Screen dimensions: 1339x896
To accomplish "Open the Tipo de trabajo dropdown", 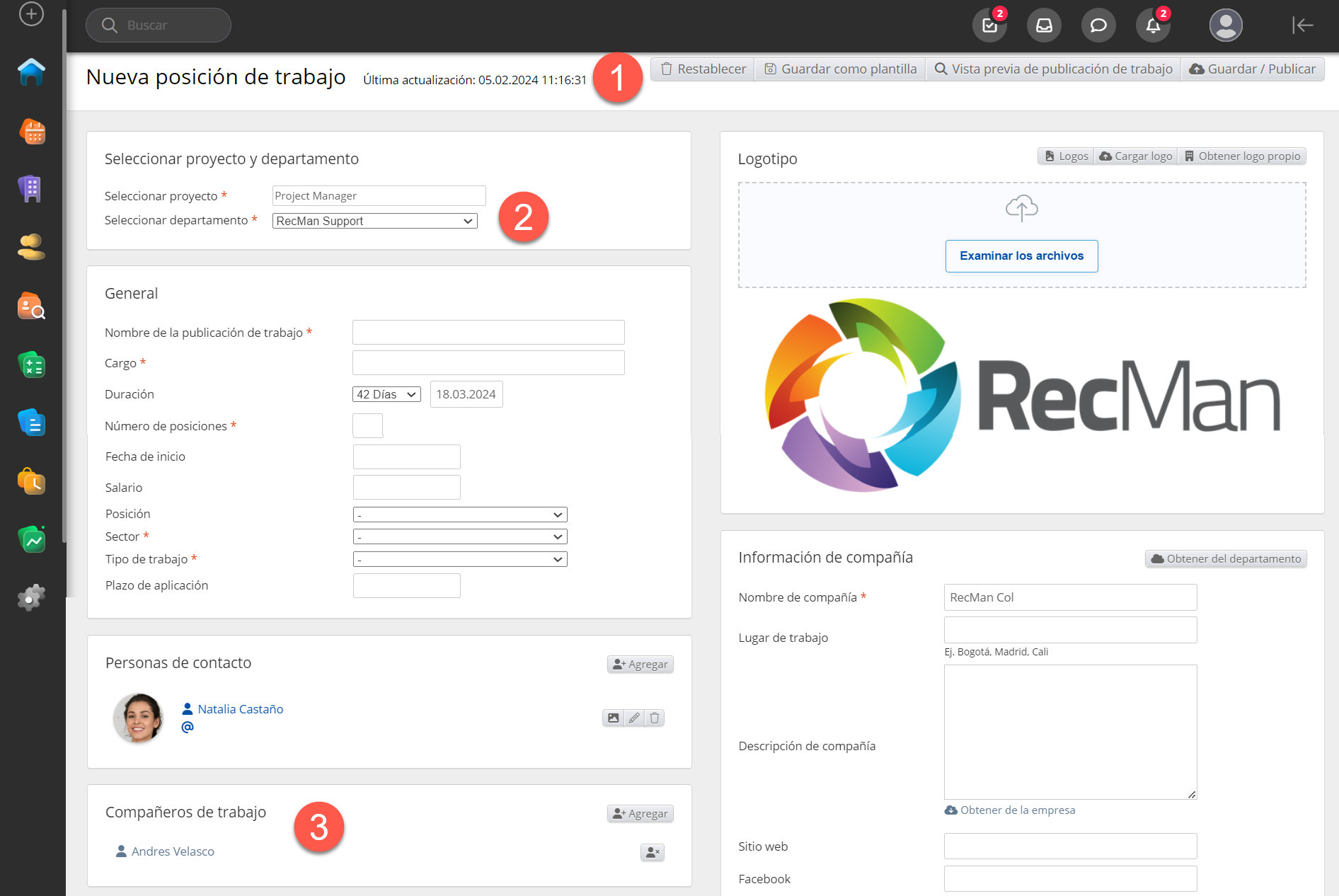I will pyautogui.click(x=460, y=560).
